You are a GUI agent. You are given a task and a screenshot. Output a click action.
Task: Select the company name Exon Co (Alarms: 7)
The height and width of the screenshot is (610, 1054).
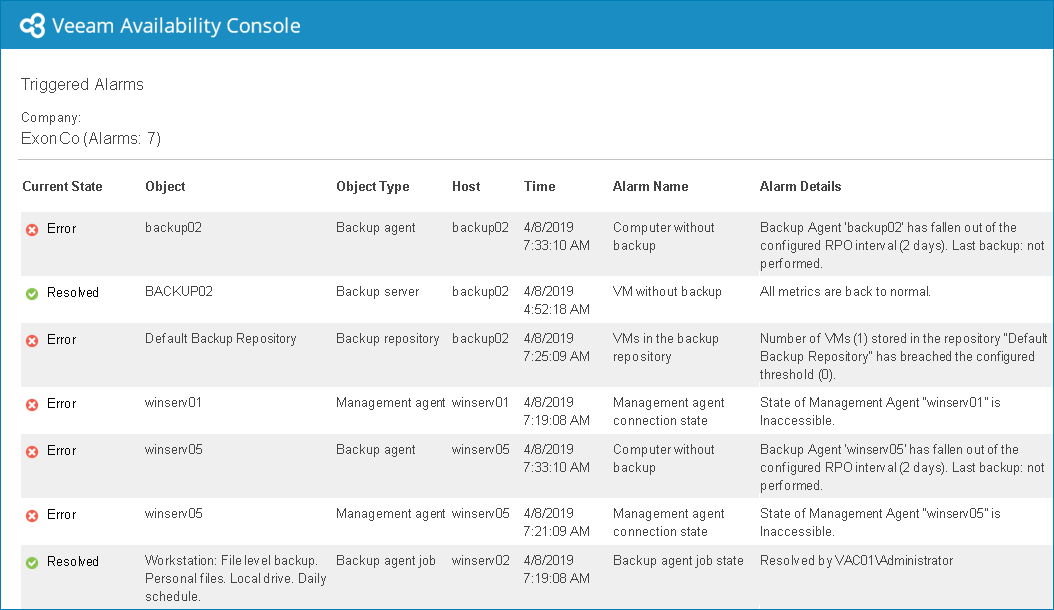[91, 139]
